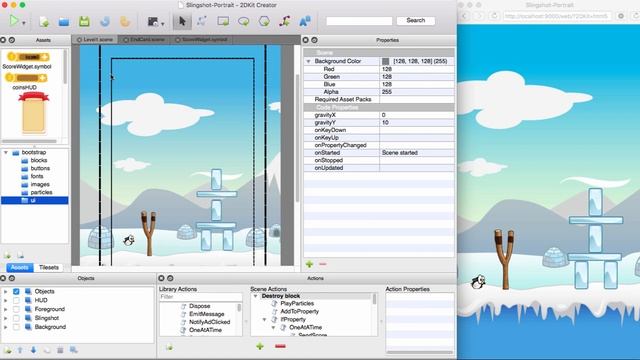Select the fonts folder
640x360 pixels.
click(x=37, y=176)
